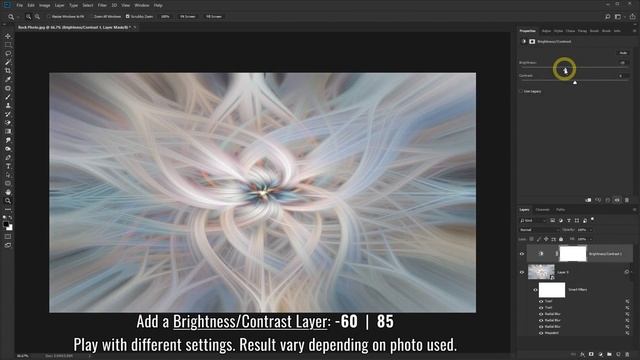Open the Filter menu
The width and height of the screenshot is (640, 360).
(x=102, y=5)
